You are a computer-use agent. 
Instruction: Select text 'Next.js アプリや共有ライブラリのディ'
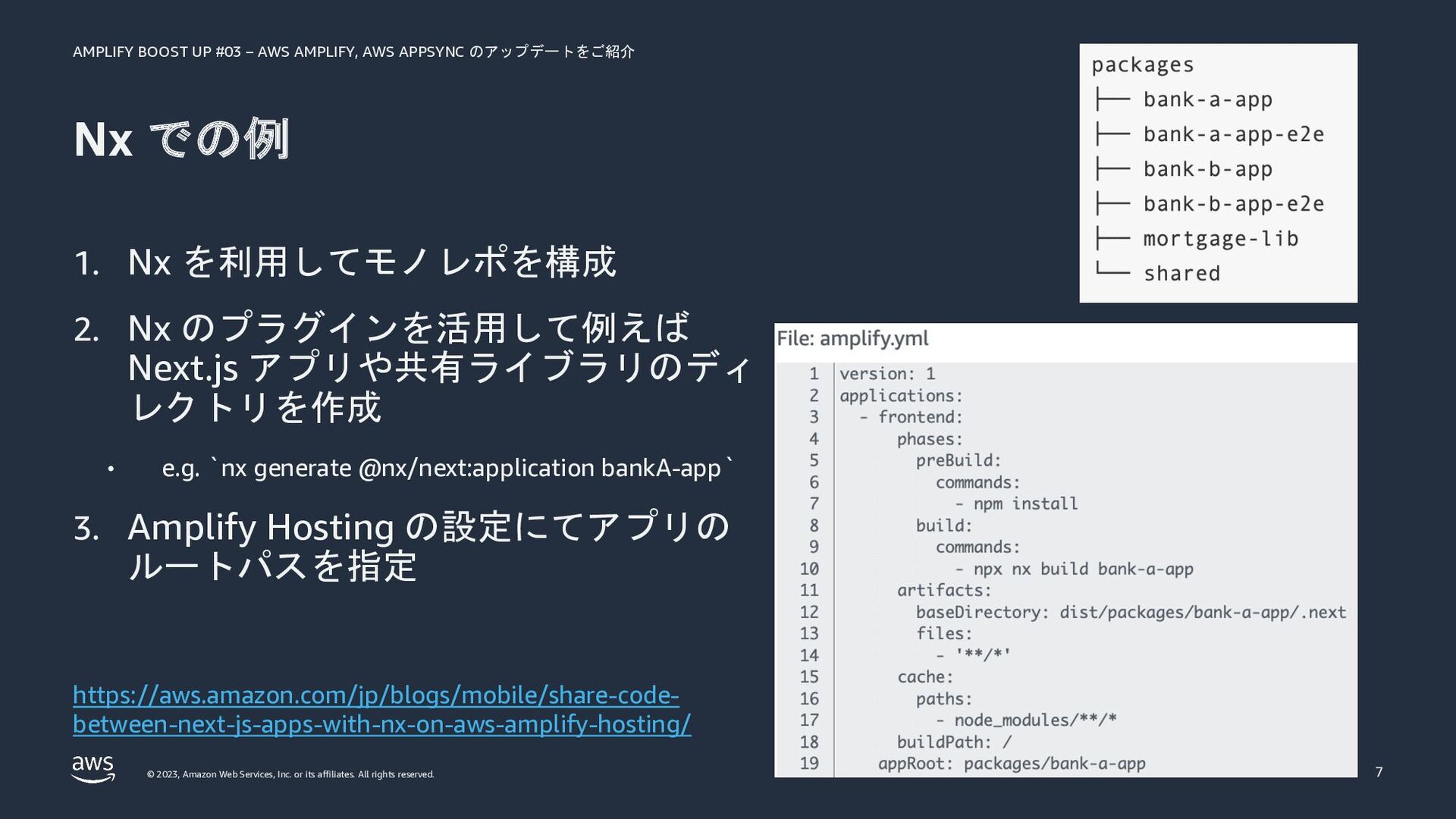coord(439,368)
